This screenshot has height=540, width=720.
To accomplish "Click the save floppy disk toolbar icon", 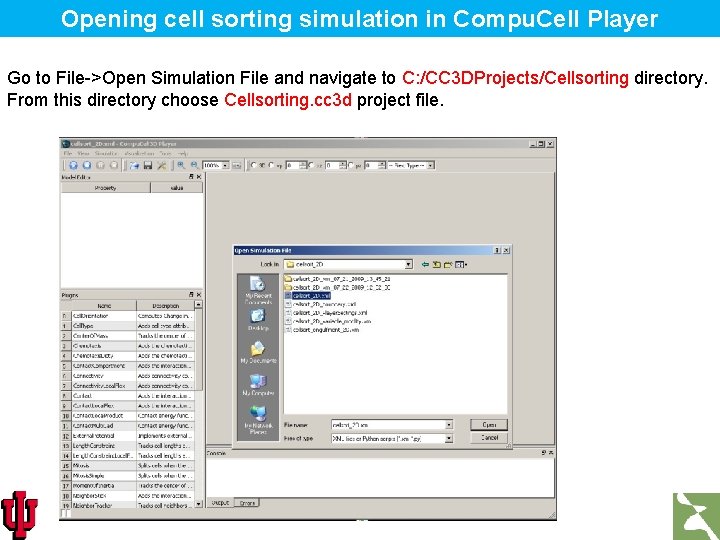I will pyautogui.click(x=148, y=165).
